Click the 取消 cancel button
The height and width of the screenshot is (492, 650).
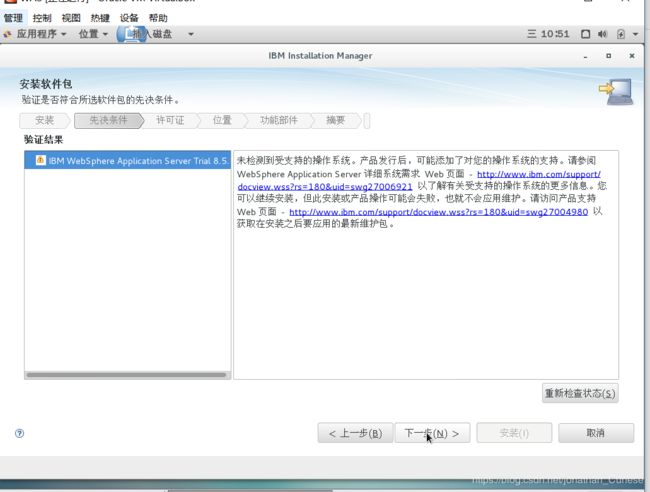click(596, 433)
